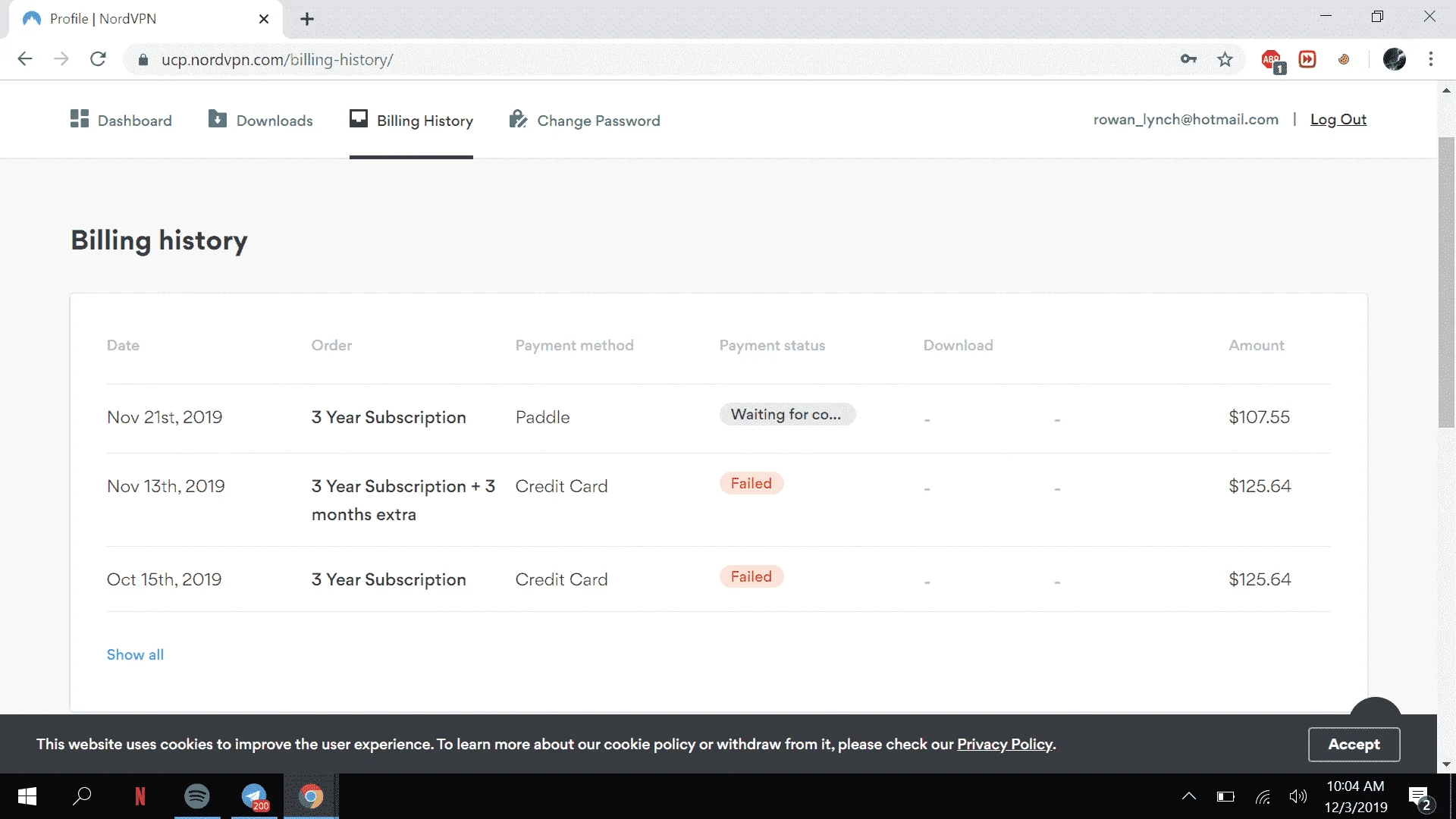The width and height of the screenshot is (1456, 819).
Task: Click the Billing history page heading
Action: (x=159, y=240)
